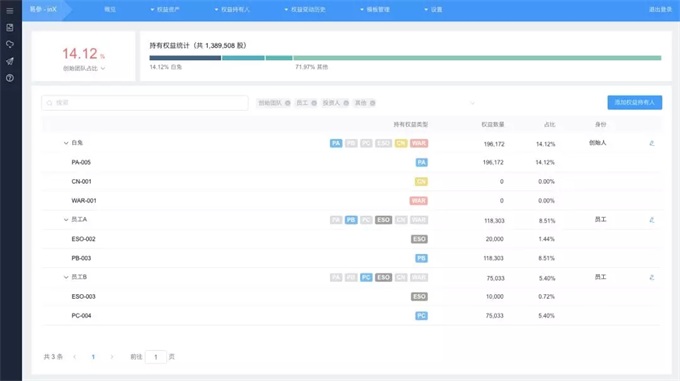The height and width of the screenshot is (381, 680).
Task: Open the hamburger menu in sidebar
Action: pyautogui.click(x=10, y=11)
